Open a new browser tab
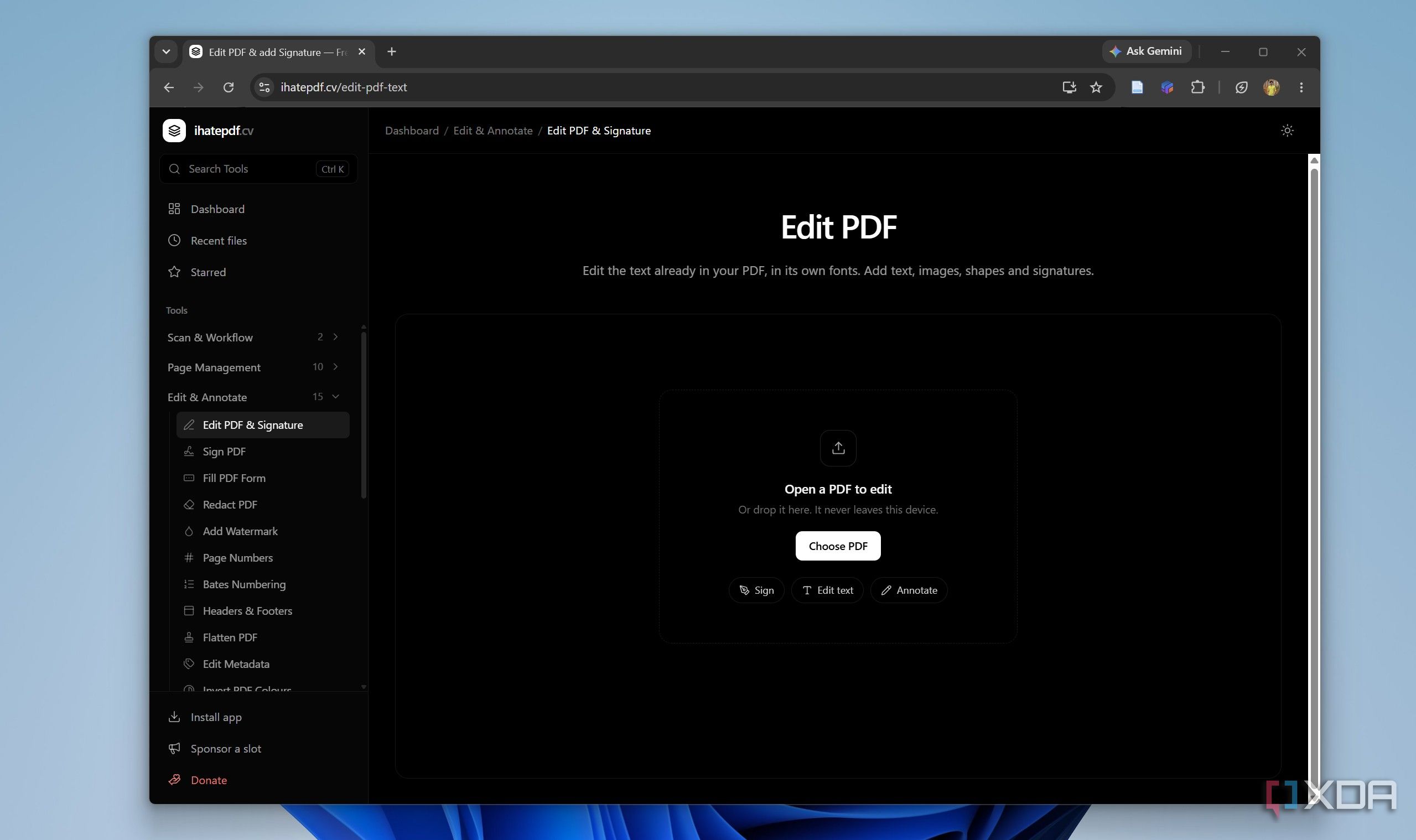This screenshot has width=1416, height=840. pos(392,52)
